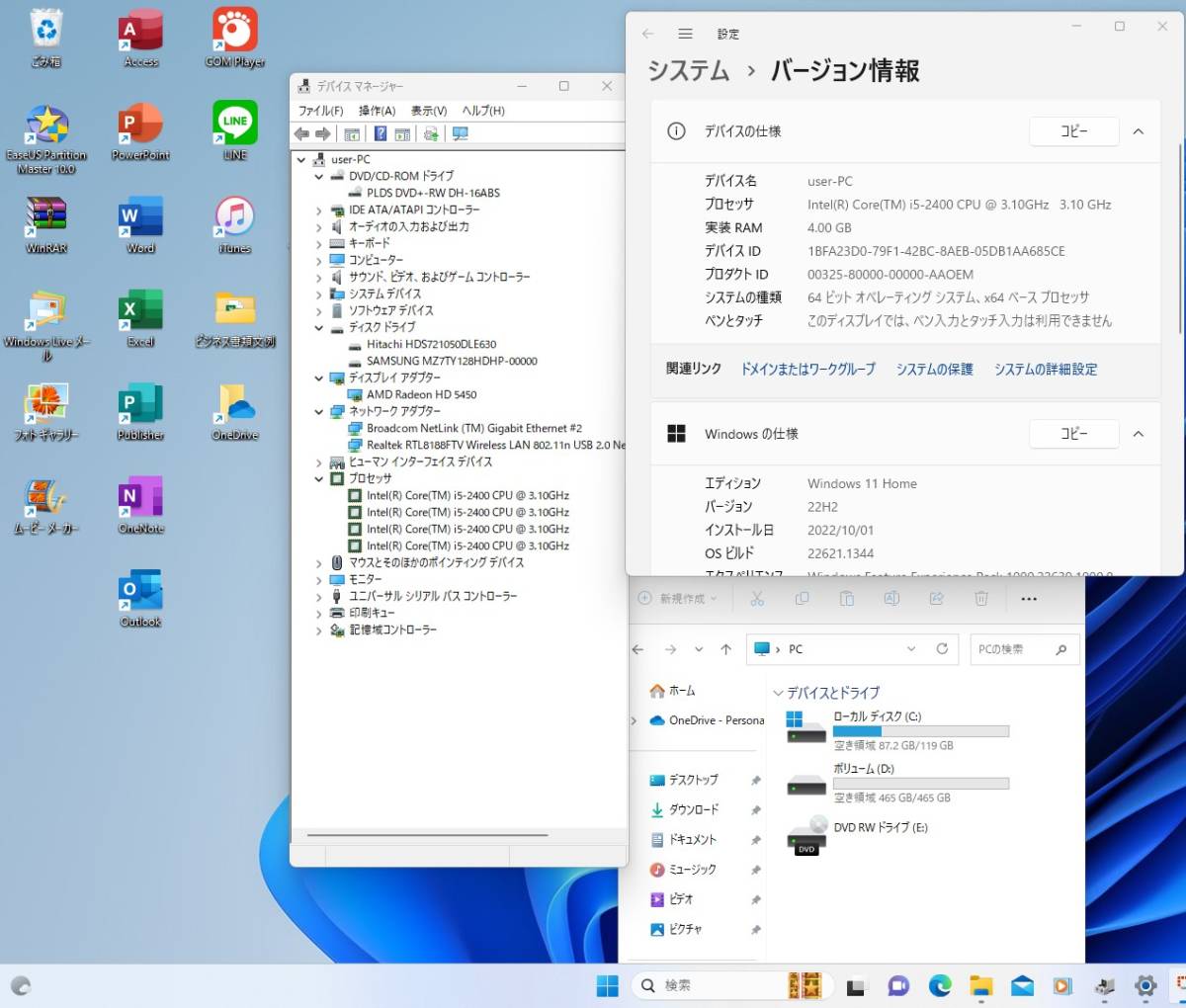Screen dimensions: 1186x1008
Task: Collapse the ネットワーク アダプター node
Action: coord(318,411)
